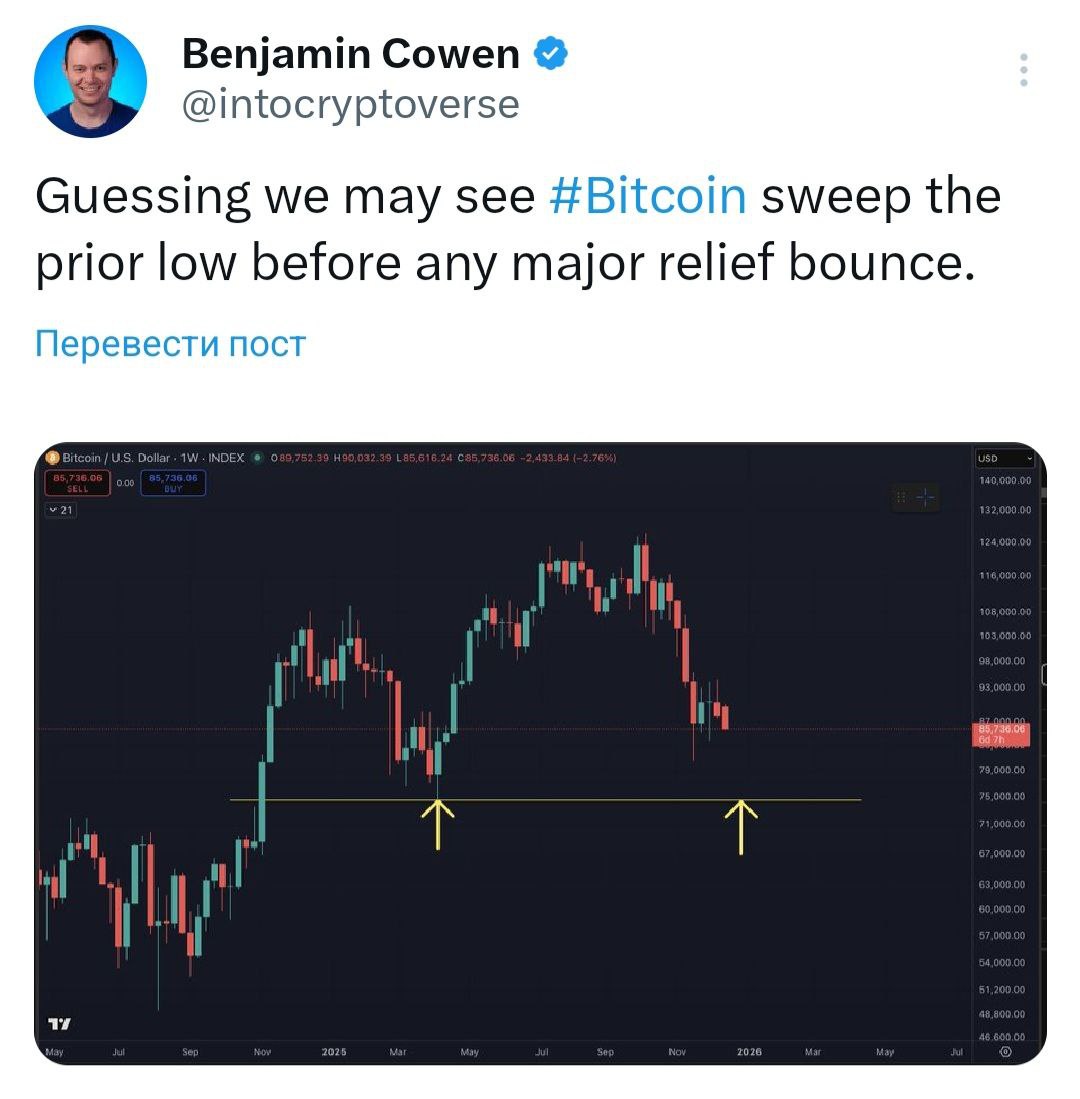The height and width of the screenshot is (1099, 1080).
Task: Click the blue verified badge
Action: click(x=550, y=54)
